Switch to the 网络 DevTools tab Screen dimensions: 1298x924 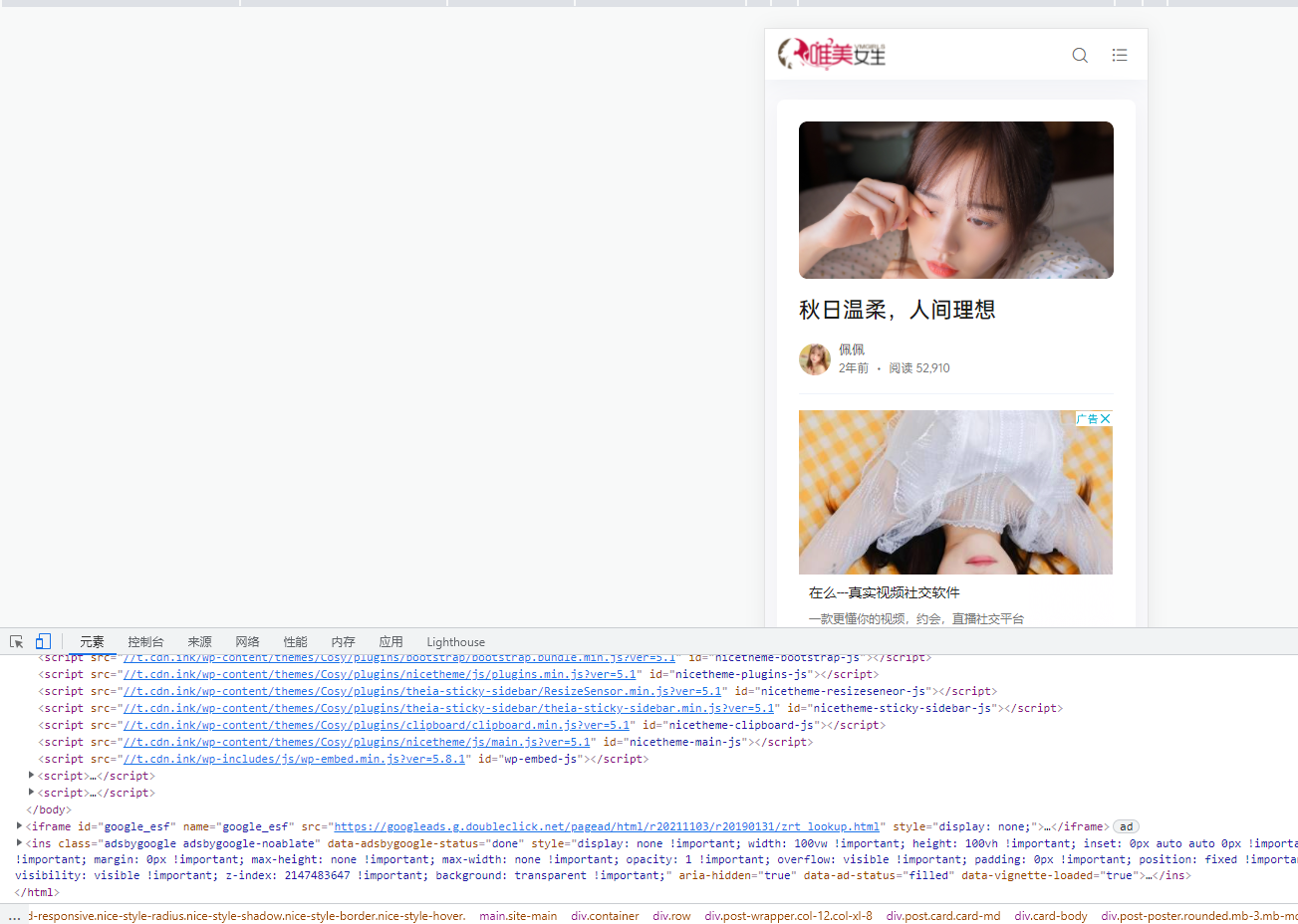coord(247,641)
